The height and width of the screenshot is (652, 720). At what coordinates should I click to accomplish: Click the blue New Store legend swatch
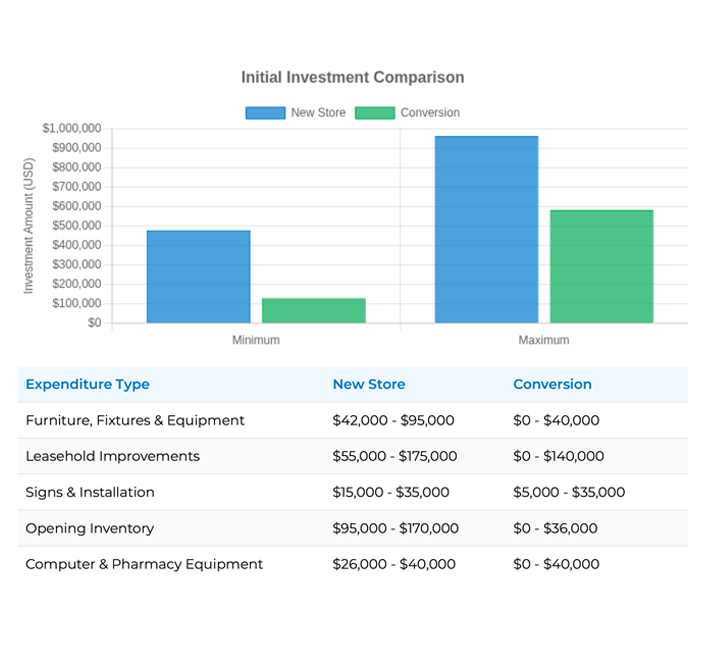[265, 113]
